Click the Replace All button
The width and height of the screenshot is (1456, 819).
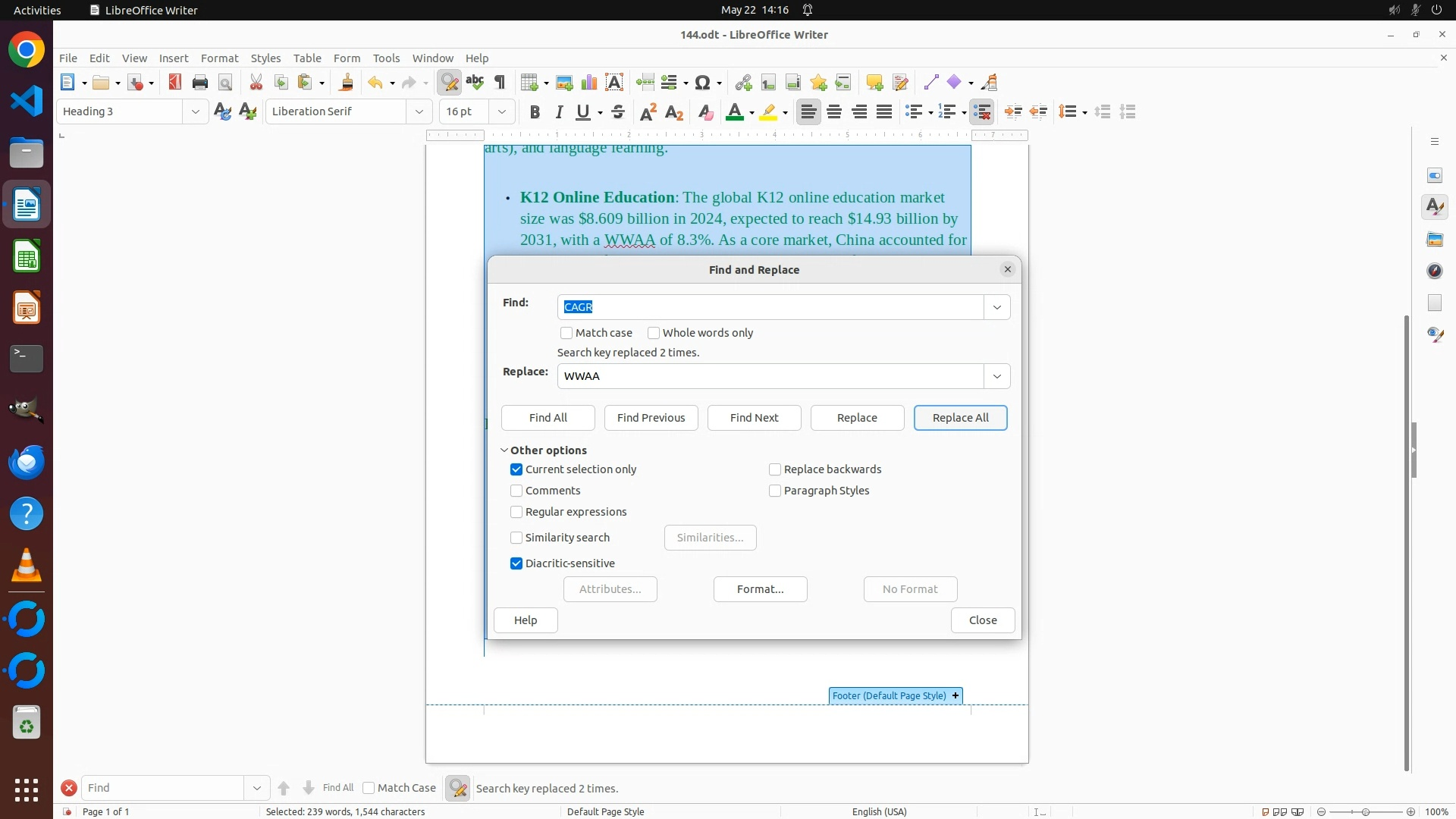point(960,418)
